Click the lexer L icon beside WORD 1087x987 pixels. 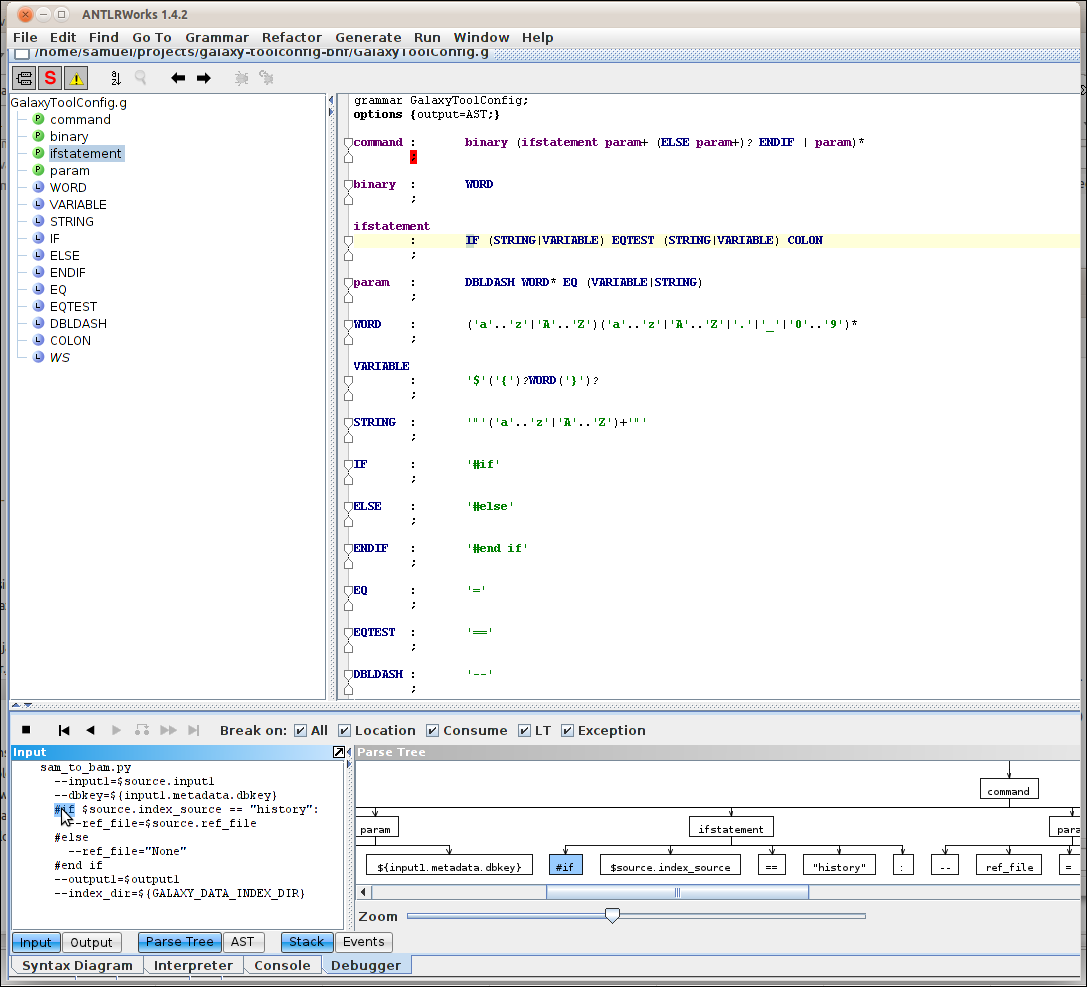[39, 187]
